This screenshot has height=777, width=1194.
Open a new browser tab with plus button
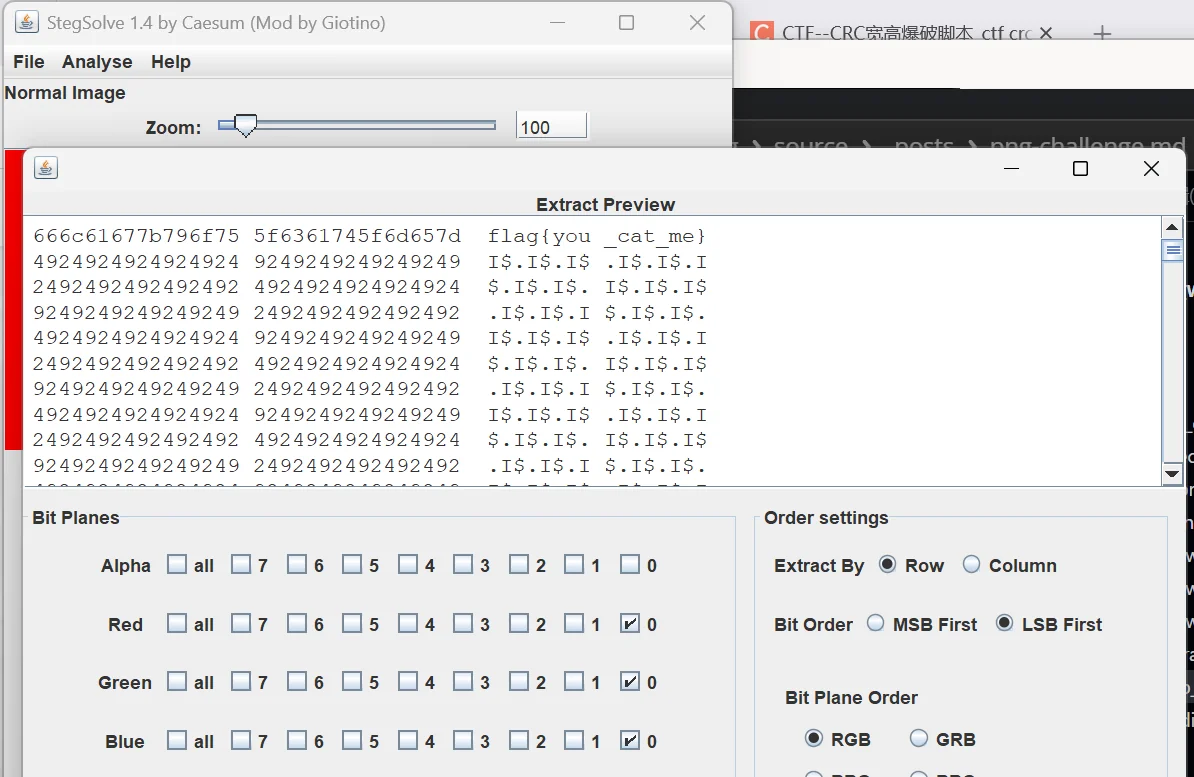pyautogui.click(x=1102, y=34)
